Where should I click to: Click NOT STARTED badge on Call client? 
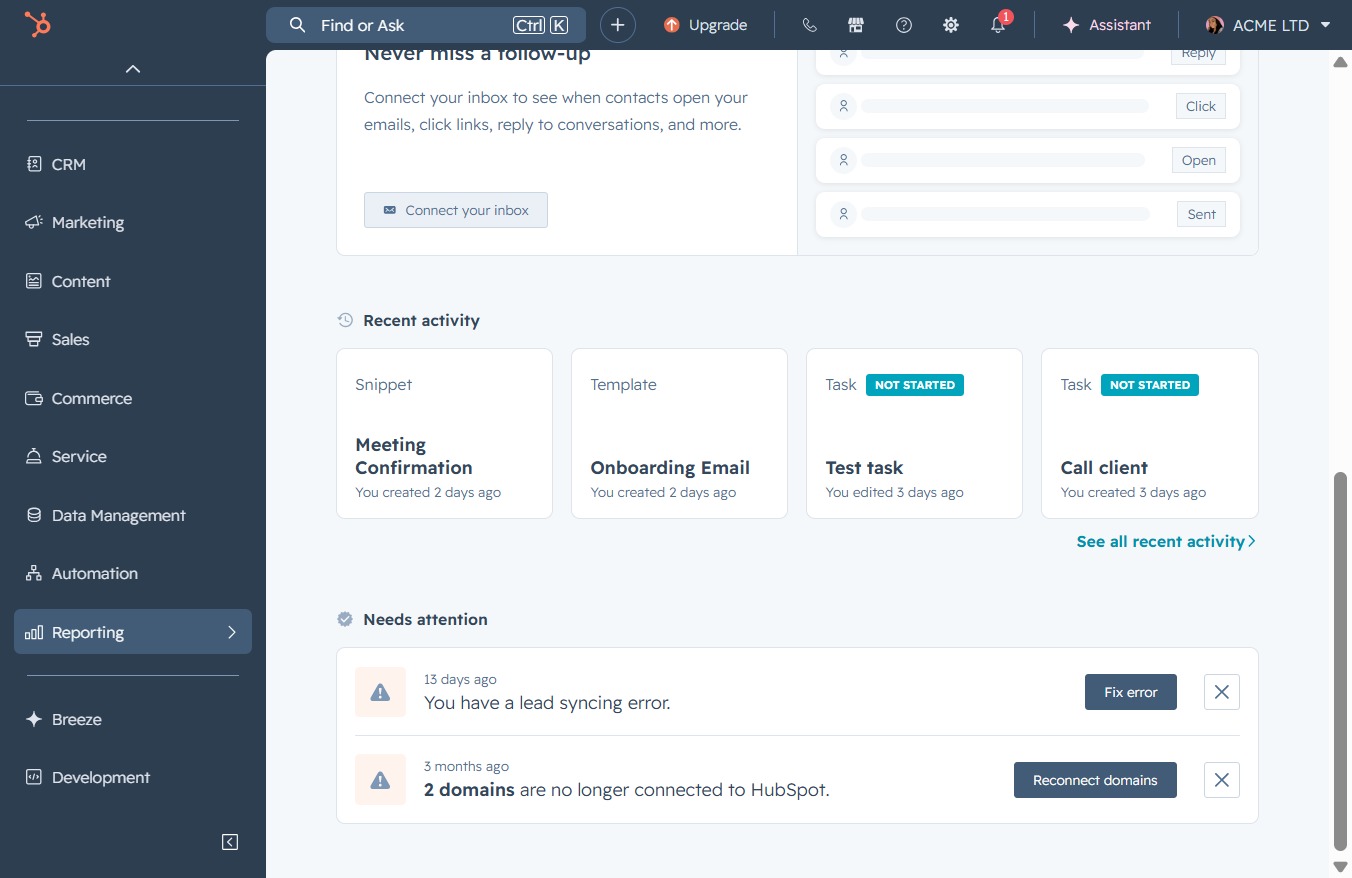click(x=1150, y=385)
